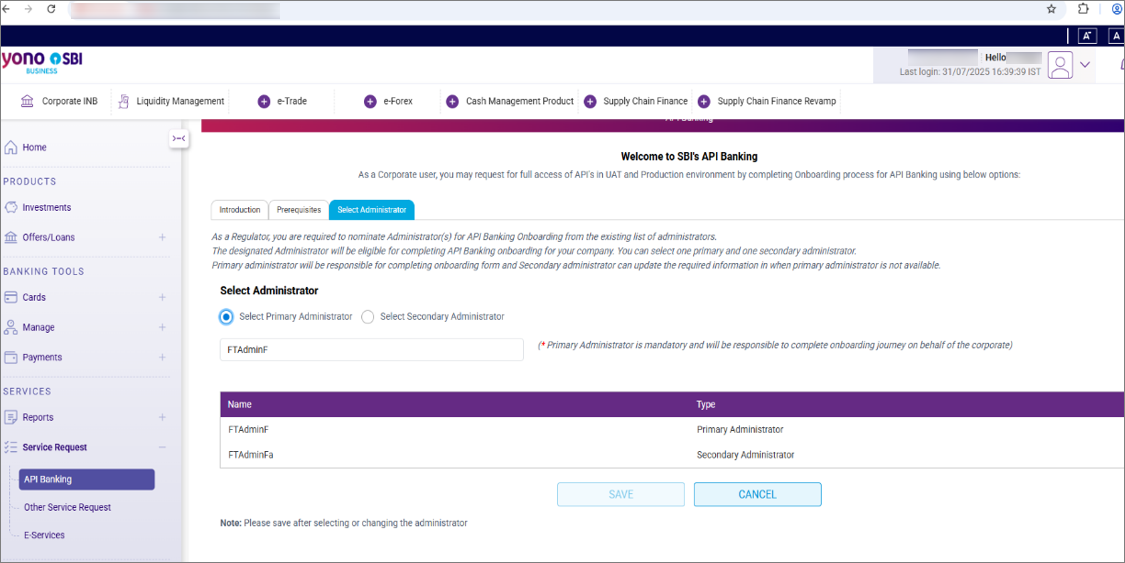Switch to the Introduction tab
Screen dimensions: 1125x563
click(240, 210)
